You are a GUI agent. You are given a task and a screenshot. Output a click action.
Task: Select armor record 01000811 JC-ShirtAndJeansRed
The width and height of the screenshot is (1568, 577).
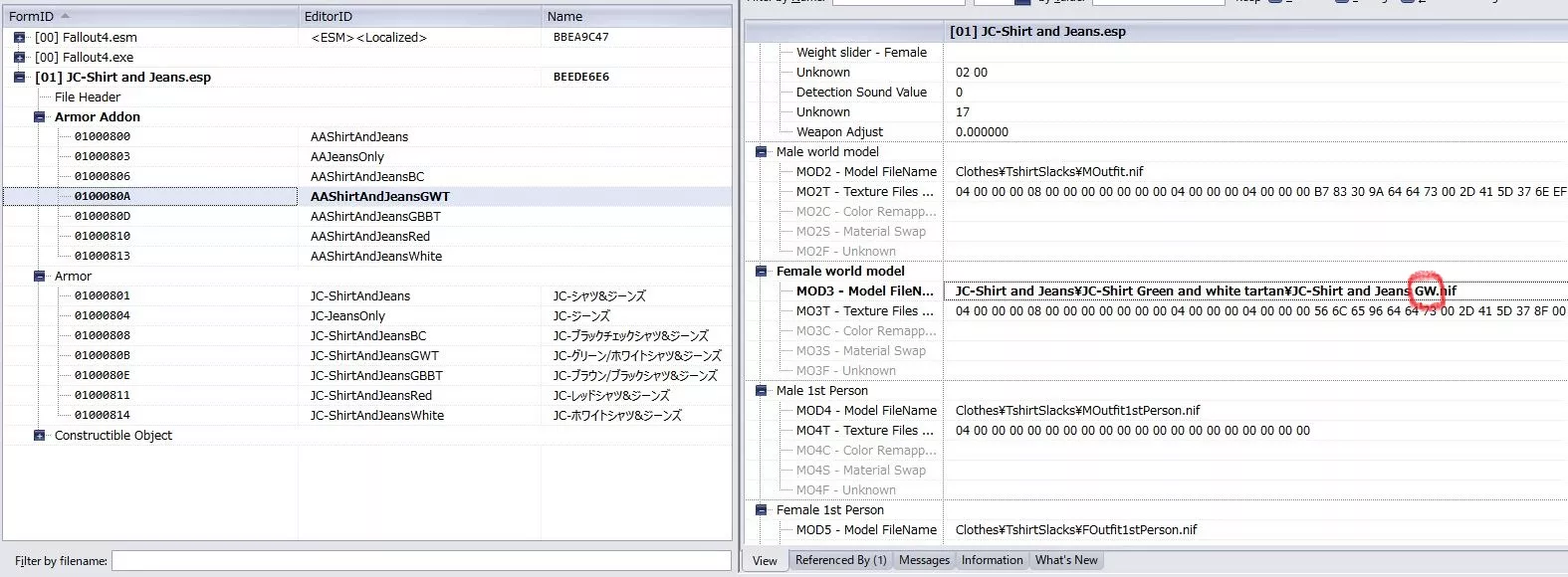(367, 395)
